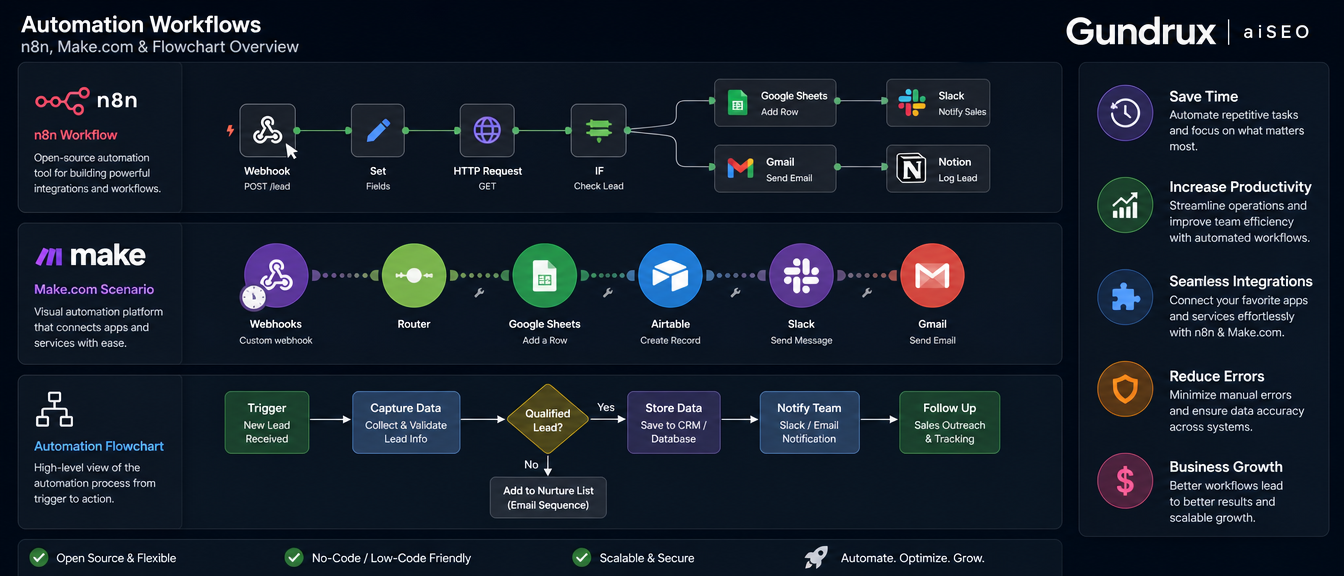Click the Yes label after the diamond

[606, 407]
